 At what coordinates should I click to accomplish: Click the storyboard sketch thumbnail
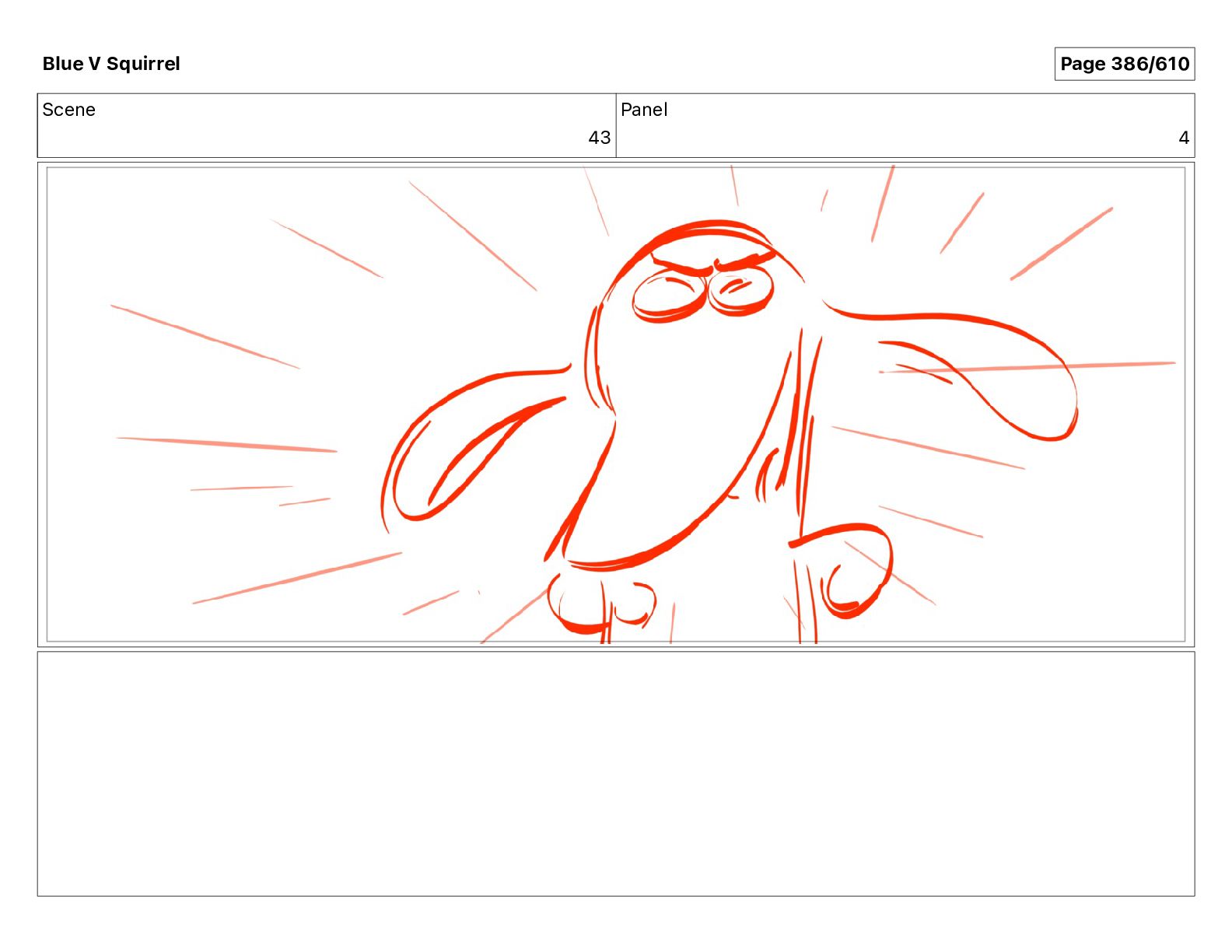(616, 404)
